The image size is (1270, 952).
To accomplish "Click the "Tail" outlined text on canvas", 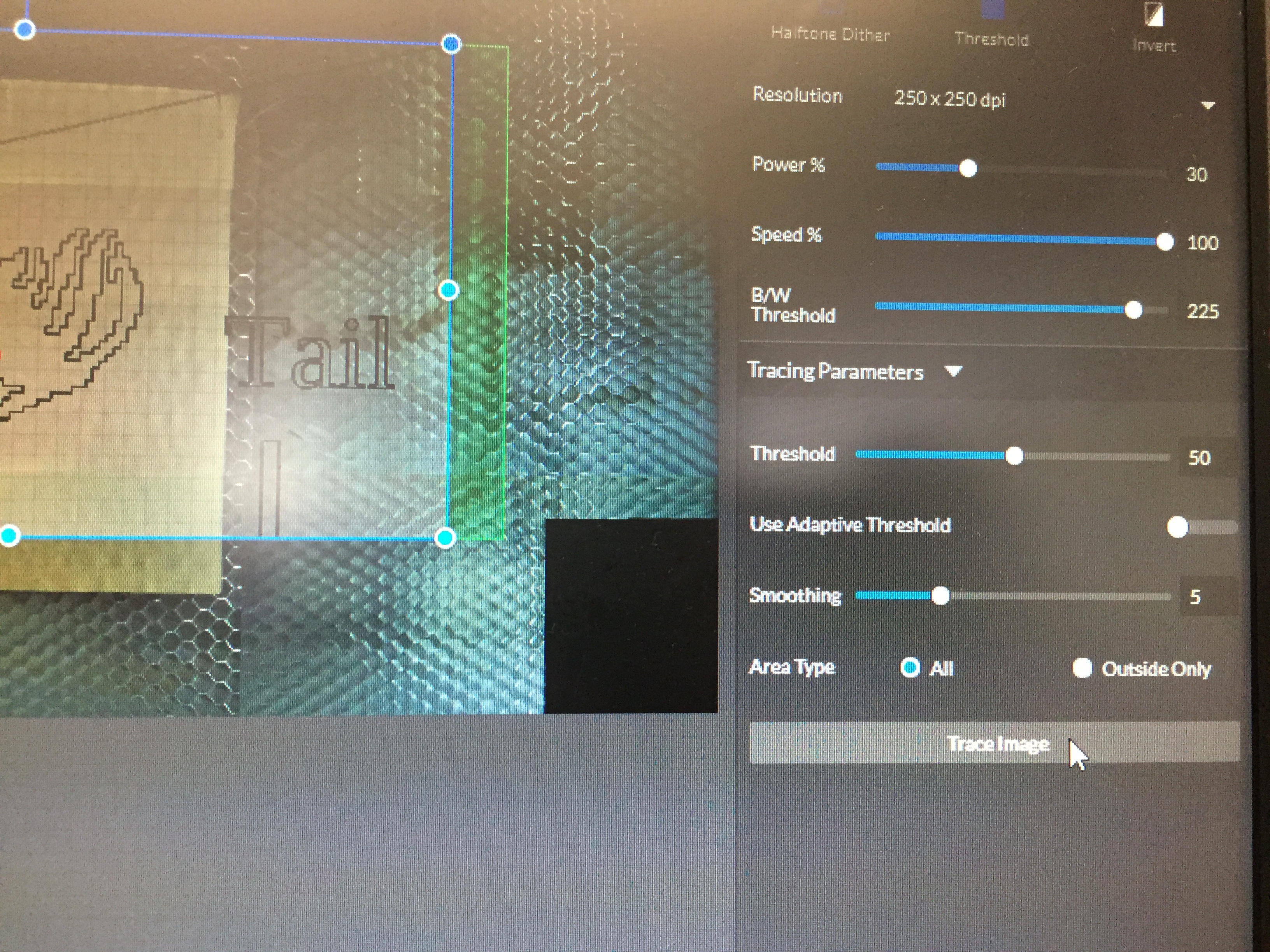I will pos(310,352).
